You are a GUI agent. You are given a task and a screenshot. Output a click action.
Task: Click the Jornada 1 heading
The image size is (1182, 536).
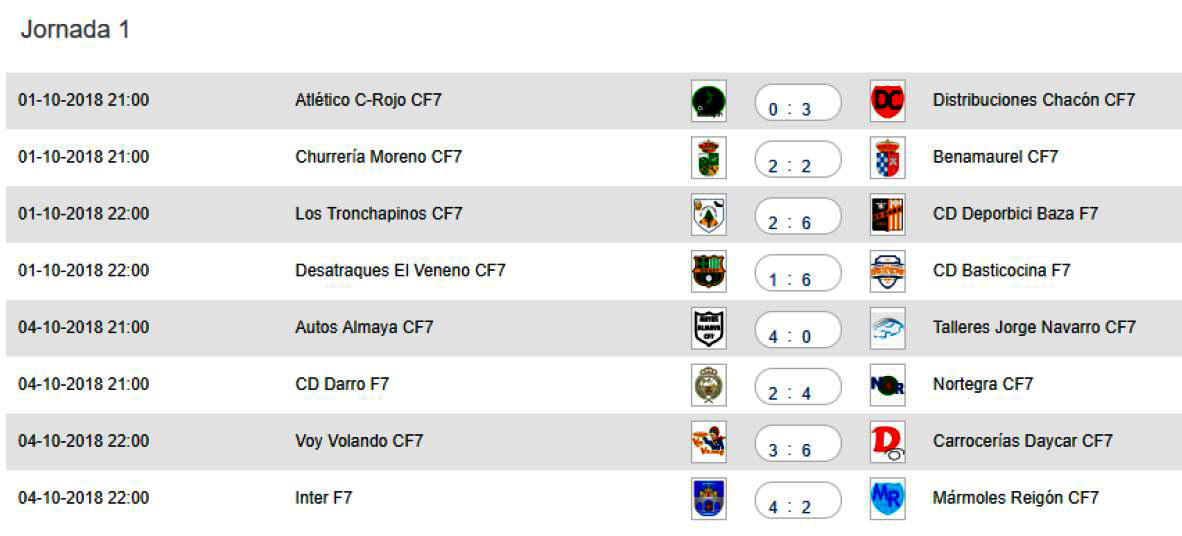pyautogui.click(x=75, y=30)
